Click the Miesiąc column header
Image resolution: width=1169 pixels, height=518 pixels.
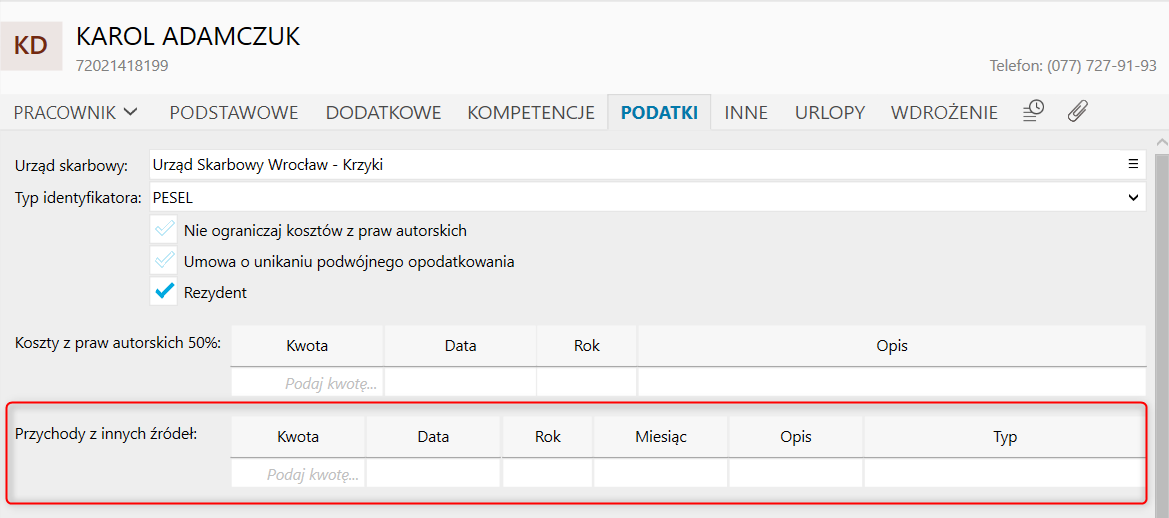(x=660, y=437)
